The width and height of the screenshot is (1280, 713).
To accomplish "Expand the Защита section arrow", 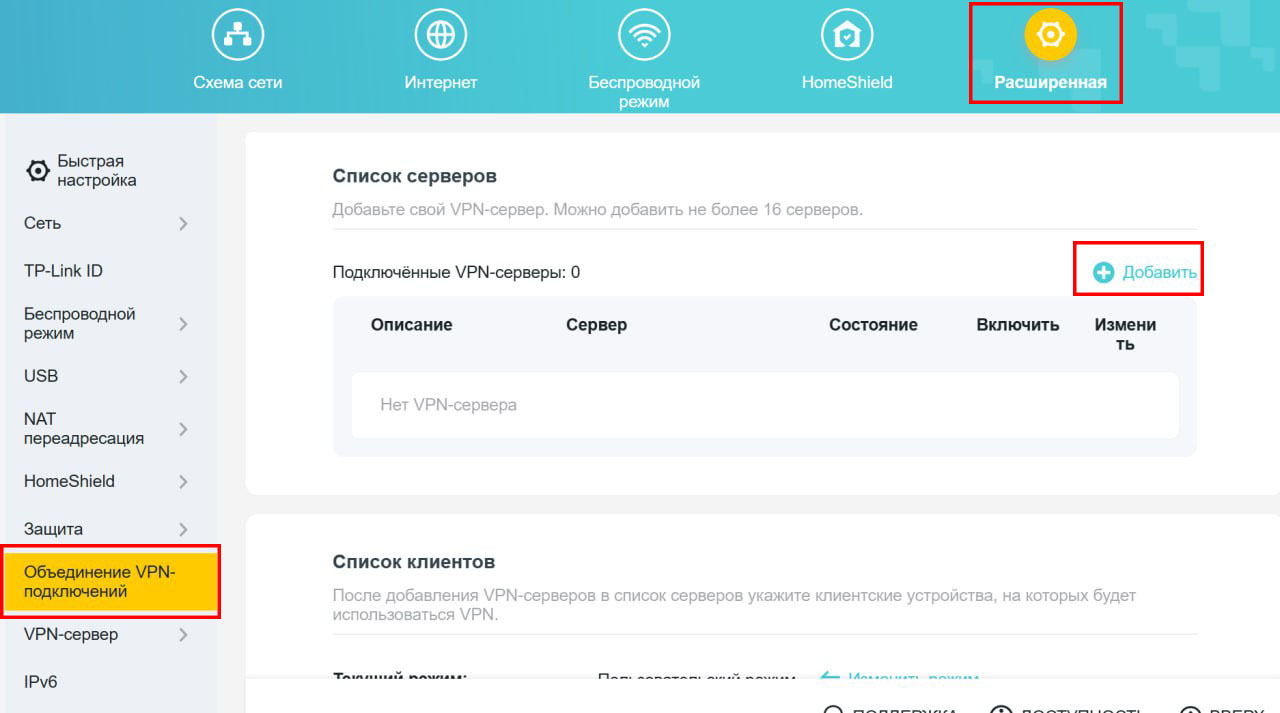I will (183, 529).
